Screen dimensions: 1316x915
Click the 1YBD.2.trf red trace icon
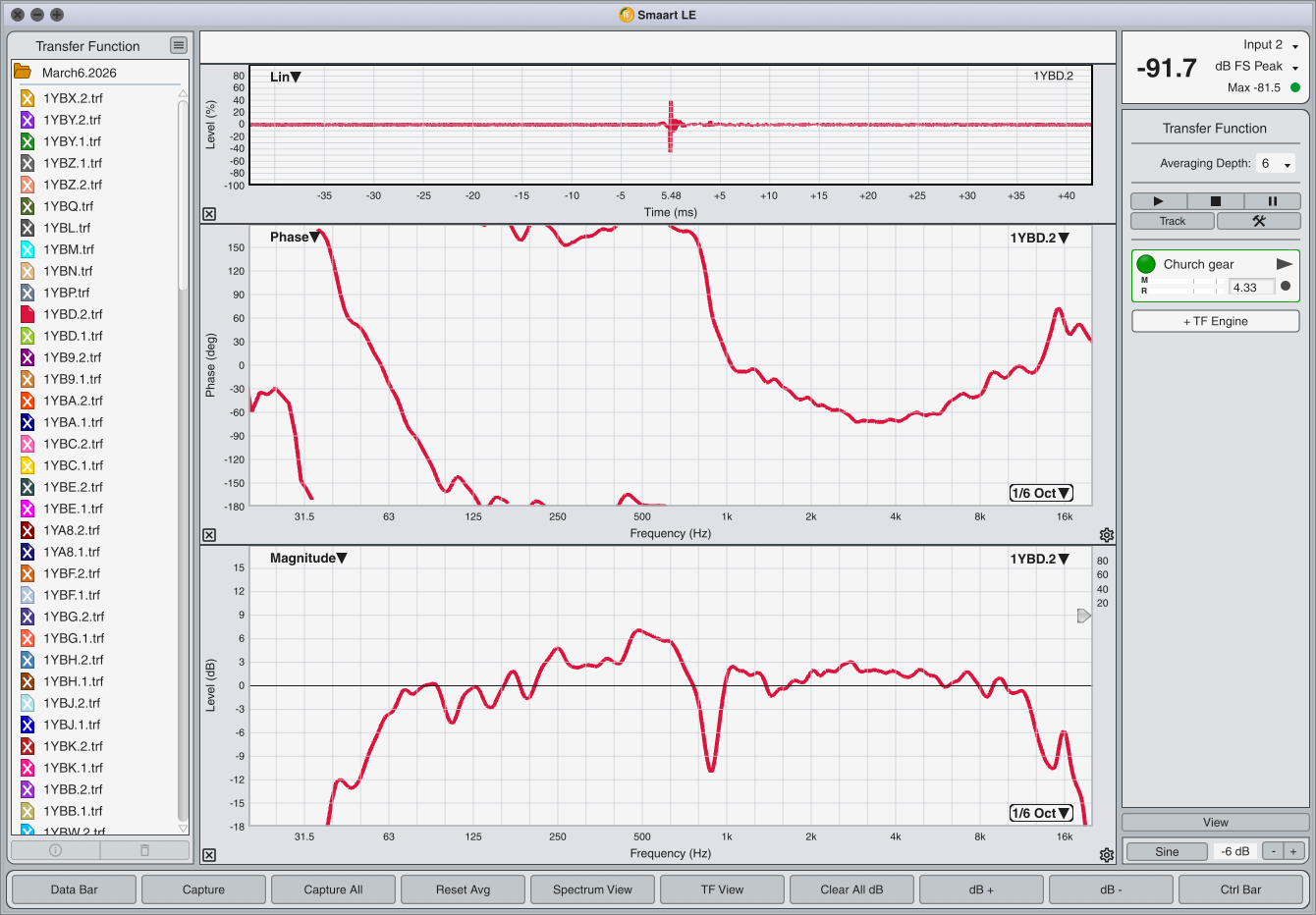coord(27,314)
